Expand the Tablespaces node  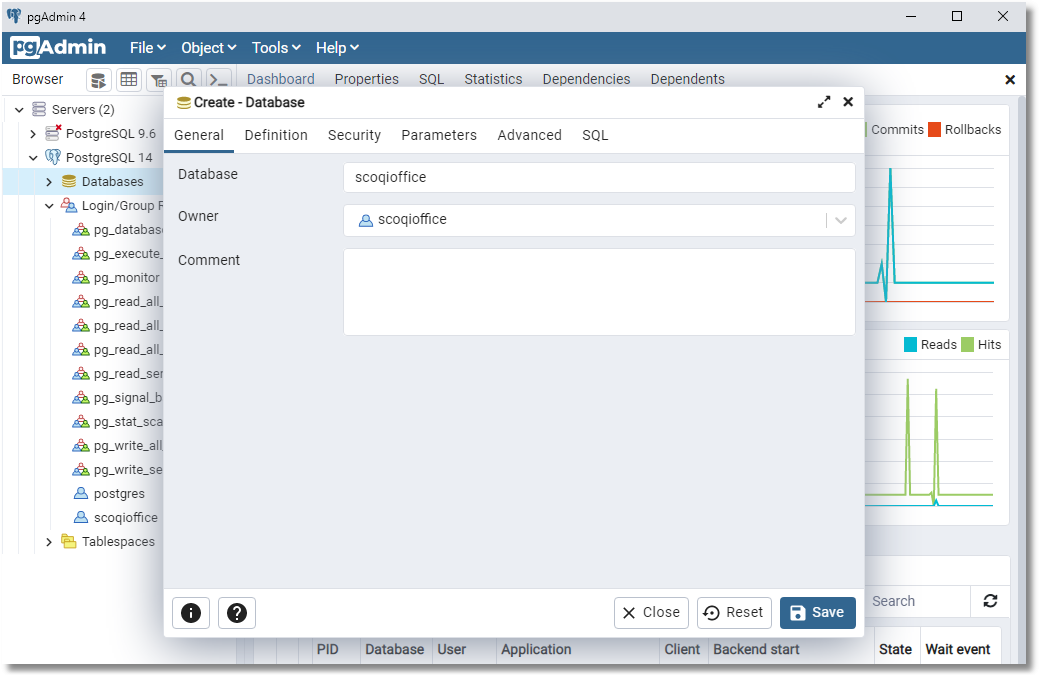coord(49,541)
